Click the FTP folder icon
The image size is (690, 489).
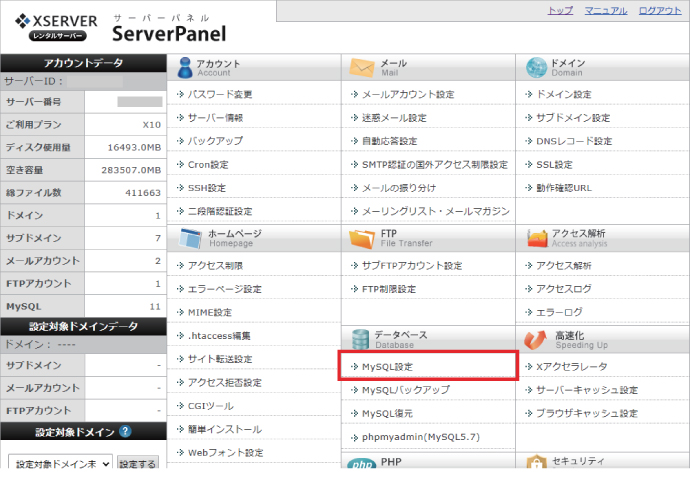click(361, 238)
